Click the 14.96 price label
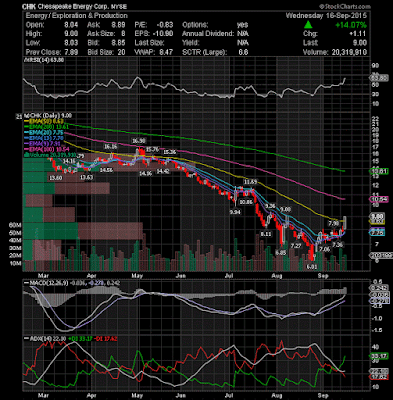 (x=145, y=173)
